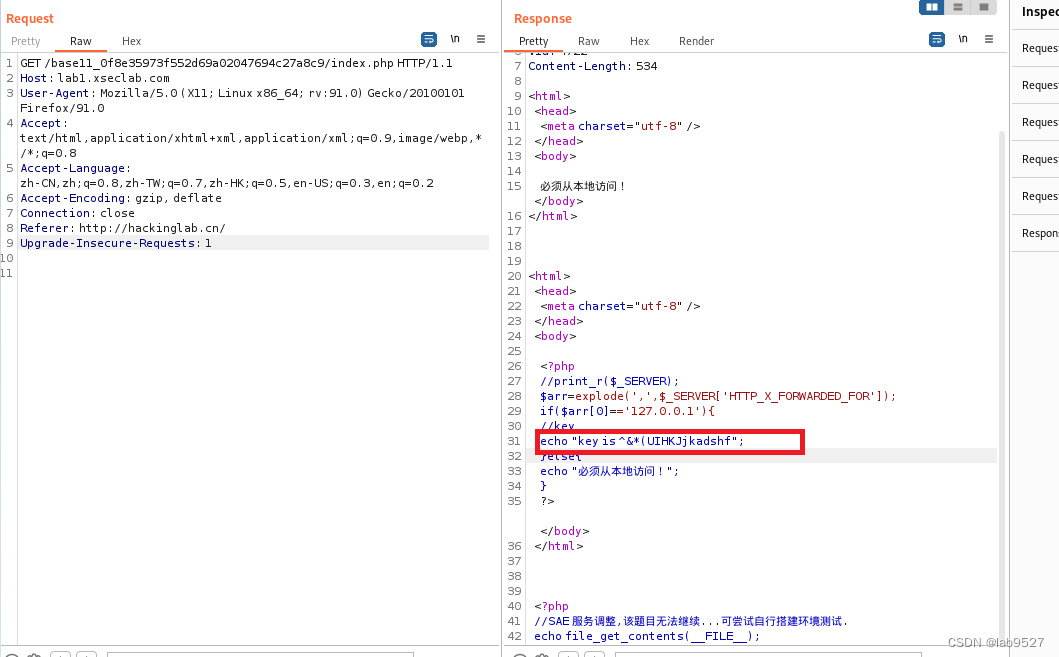Click the Content-Length: 534 response header
Image resolution: width=1059 pixels, height=657 pixels.
592,65
